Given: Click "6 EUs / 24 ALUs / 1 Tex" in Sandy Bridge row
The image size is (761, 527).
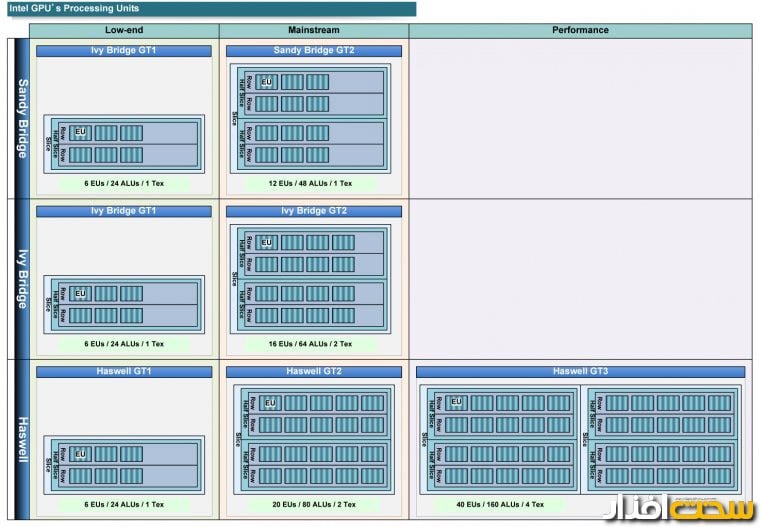Looking at the screenshot, I should tap(124, 183).
